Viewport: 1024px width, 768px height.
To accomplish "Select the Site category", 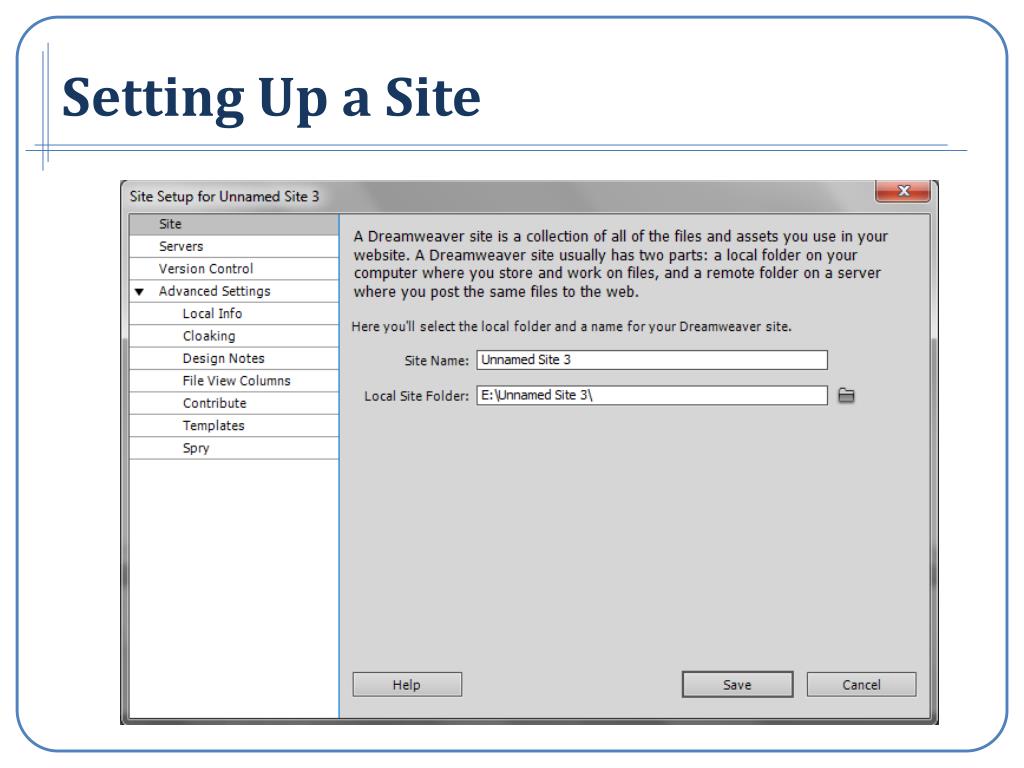I will [x=234, y=224].
